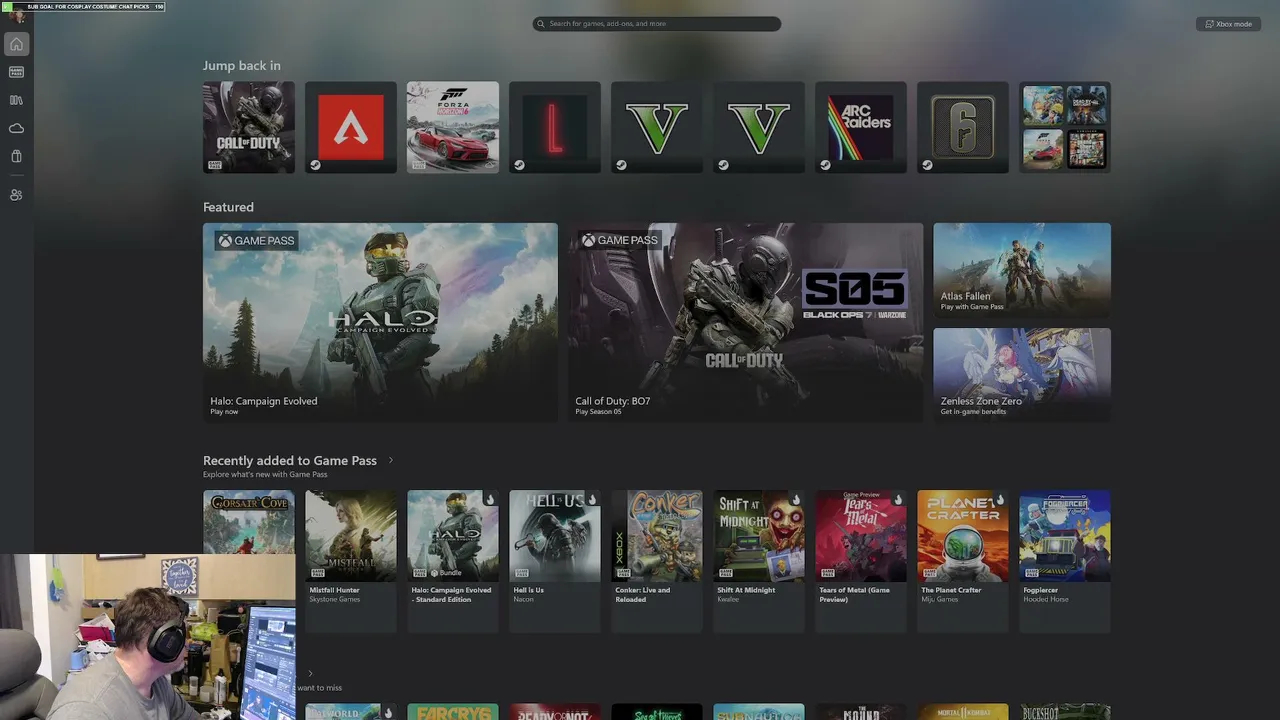Open the Sea of Thieves card in the bottom row
1280x720 pixels.
(x=657, y=712)
